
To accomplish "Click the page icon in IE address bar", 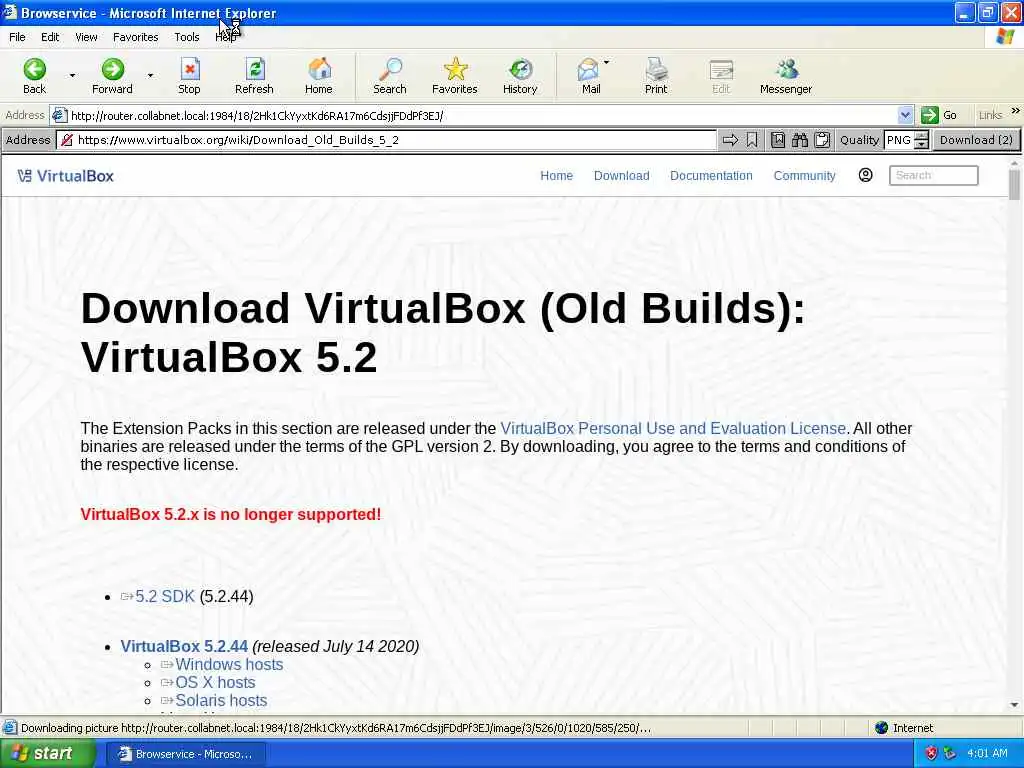I will coord(59,116).
